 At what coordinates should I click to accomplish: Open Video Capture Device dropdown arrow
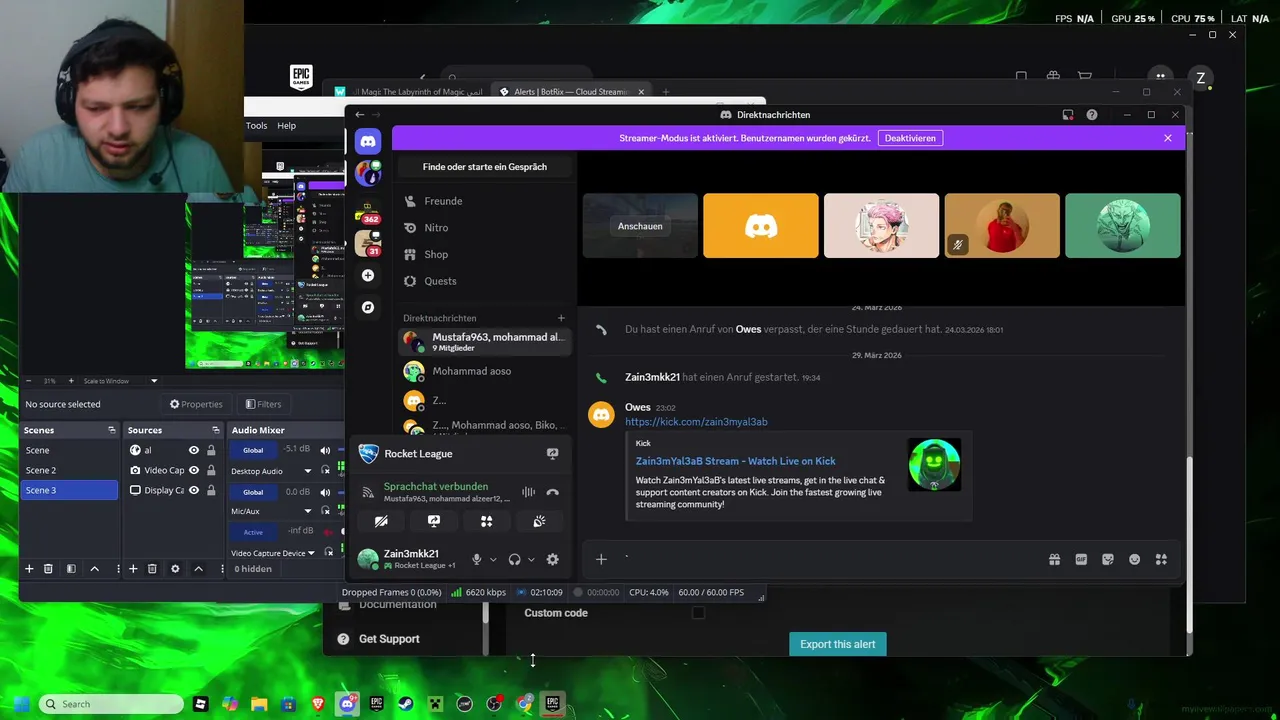pos(311,553)
